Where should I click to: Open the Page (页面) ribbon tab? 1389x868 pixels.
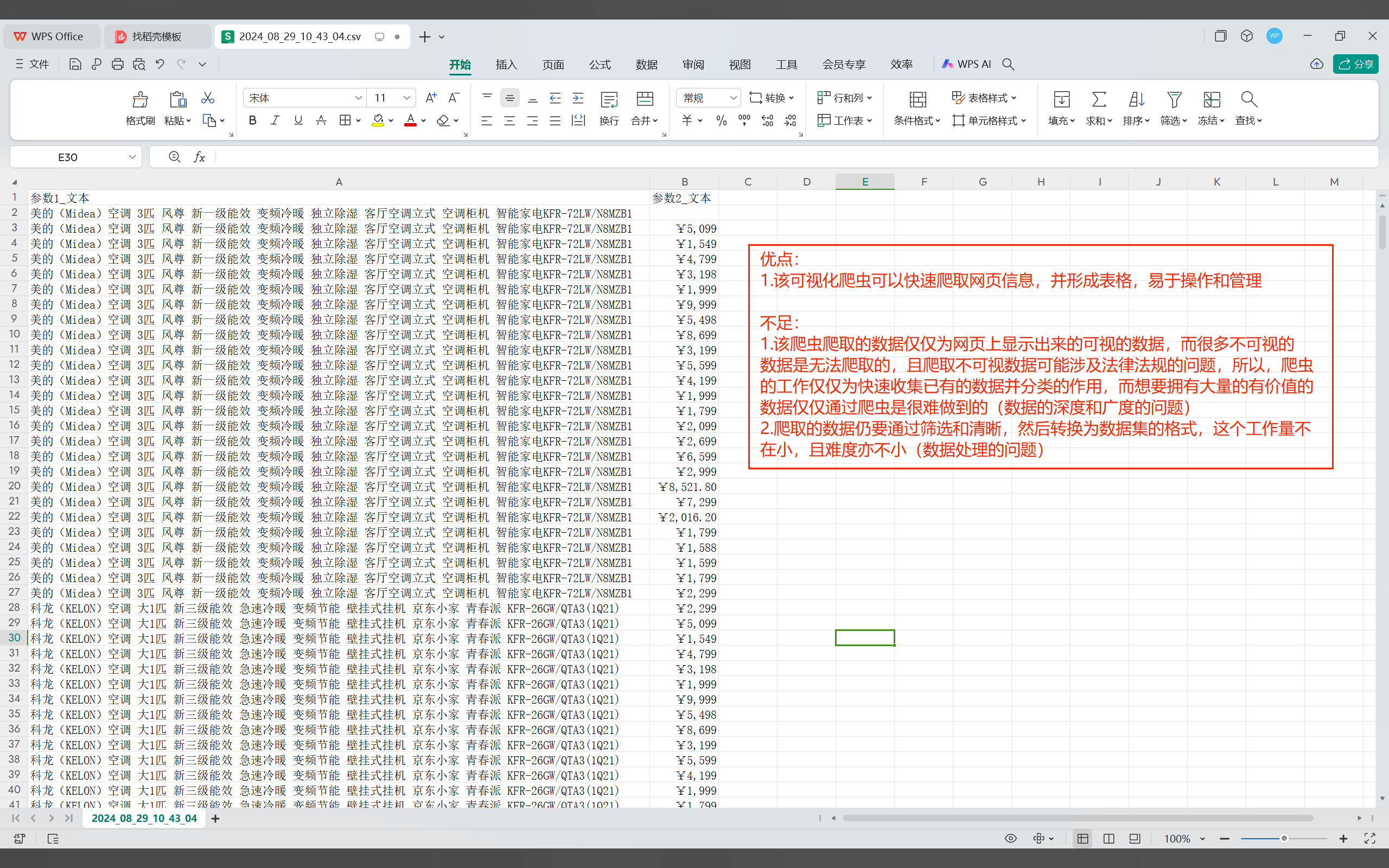pos(553,65)
